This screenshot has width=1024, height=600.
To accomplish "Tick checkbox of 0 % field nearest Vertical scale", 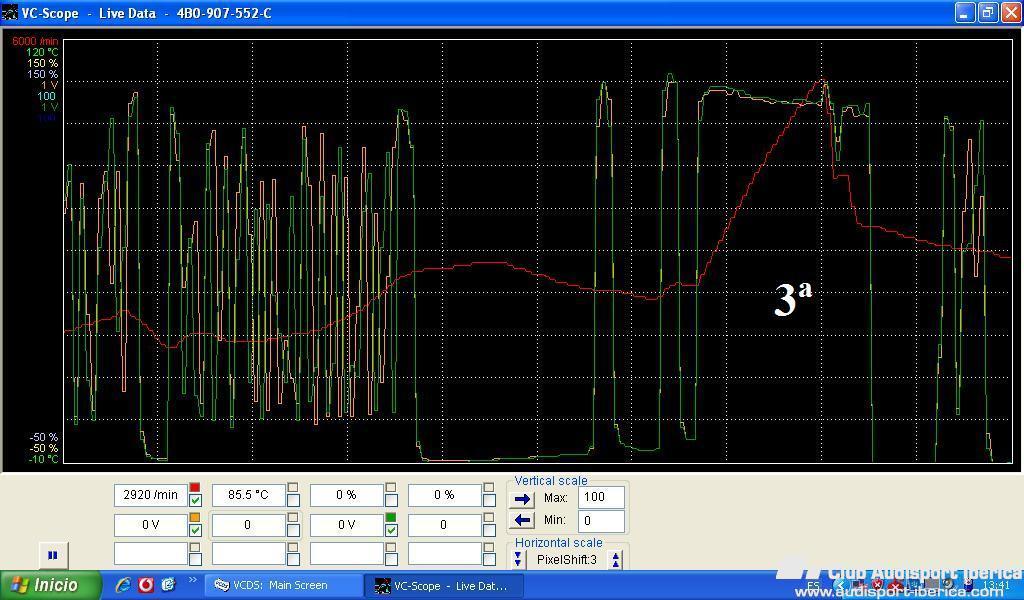I will [x=489, y=501].
